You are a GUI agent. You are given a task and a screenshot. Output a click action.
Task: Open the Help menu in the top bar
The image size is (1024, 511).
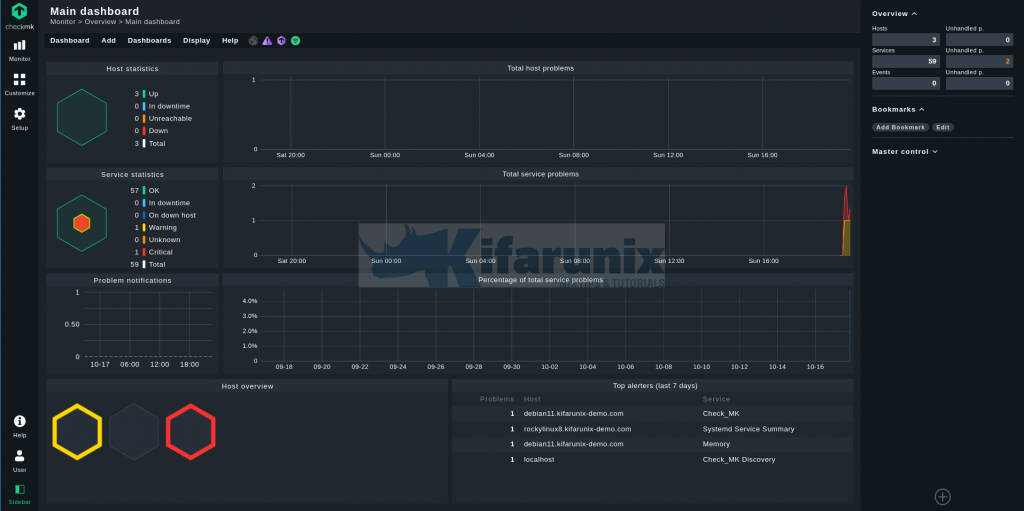[230, 41]
